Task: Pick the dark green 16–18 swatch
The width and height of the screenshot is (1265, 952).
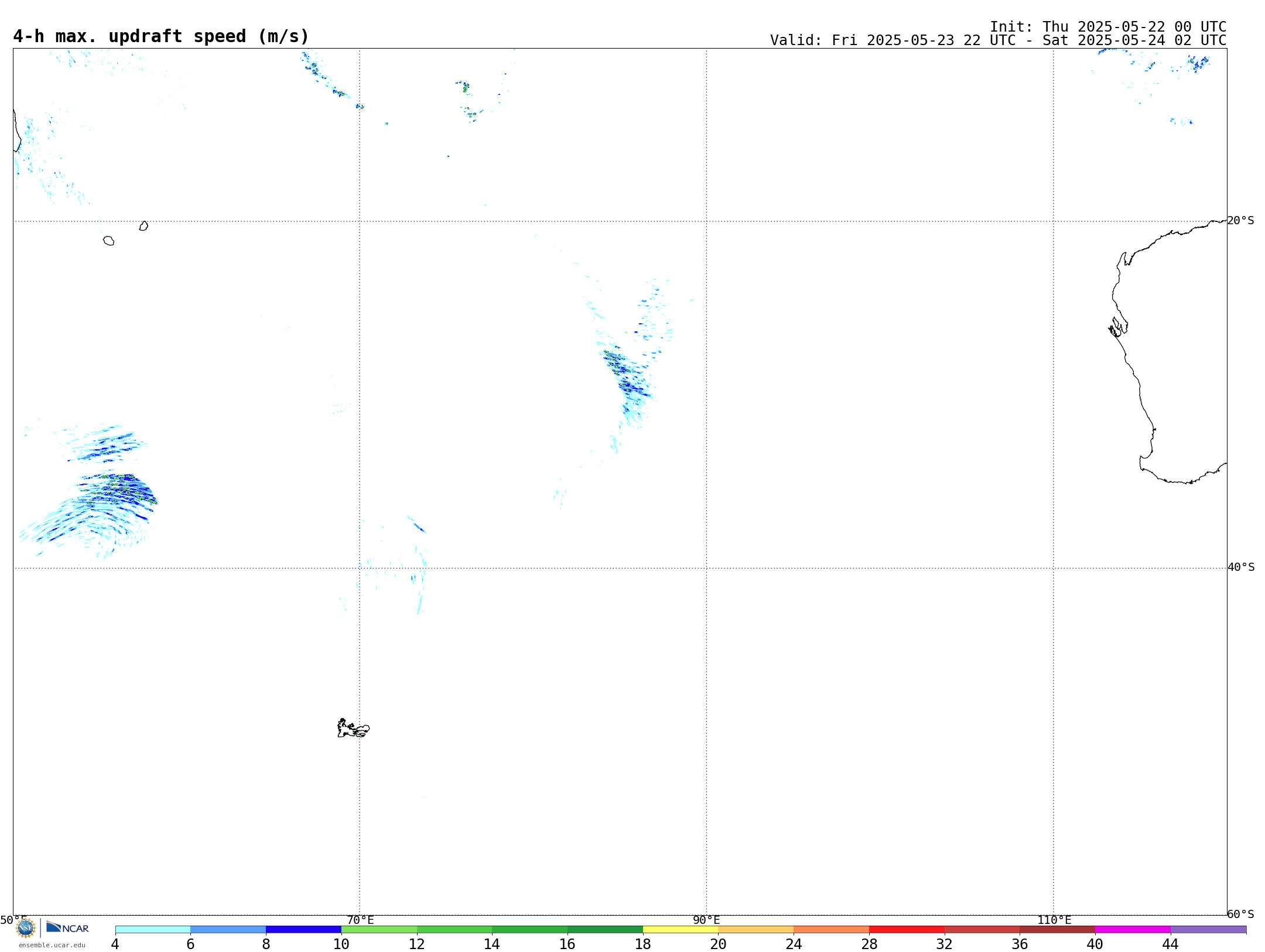Action: (x=605, y=930)
